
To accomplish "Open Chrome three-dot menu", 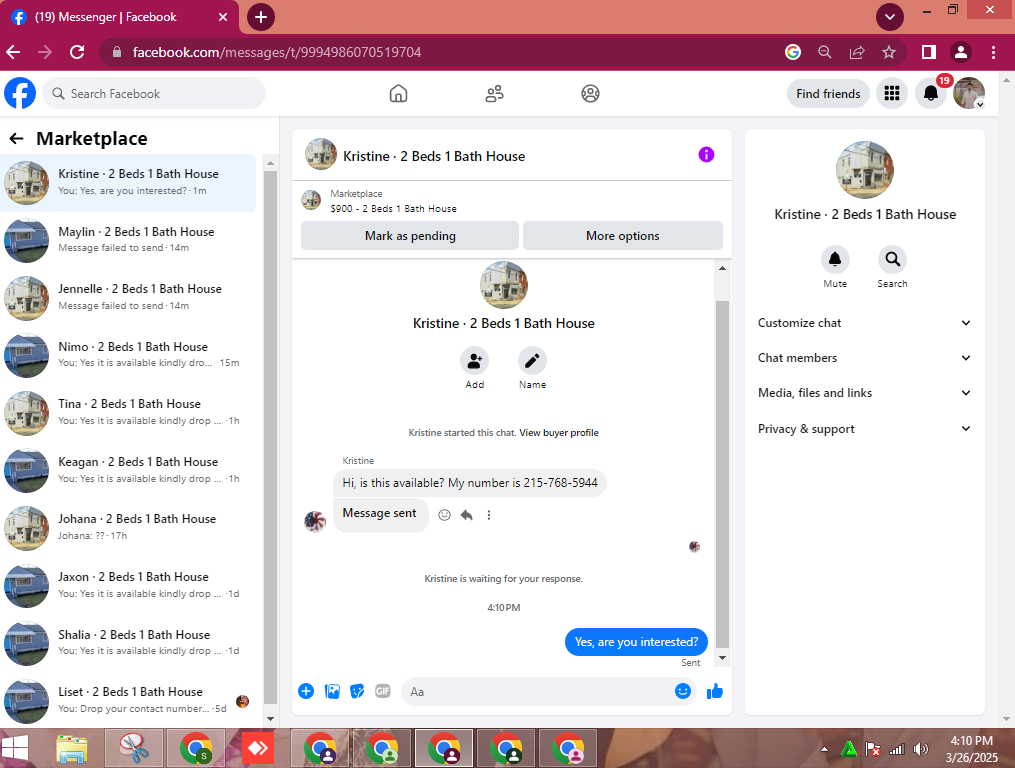I will (993, 52).
